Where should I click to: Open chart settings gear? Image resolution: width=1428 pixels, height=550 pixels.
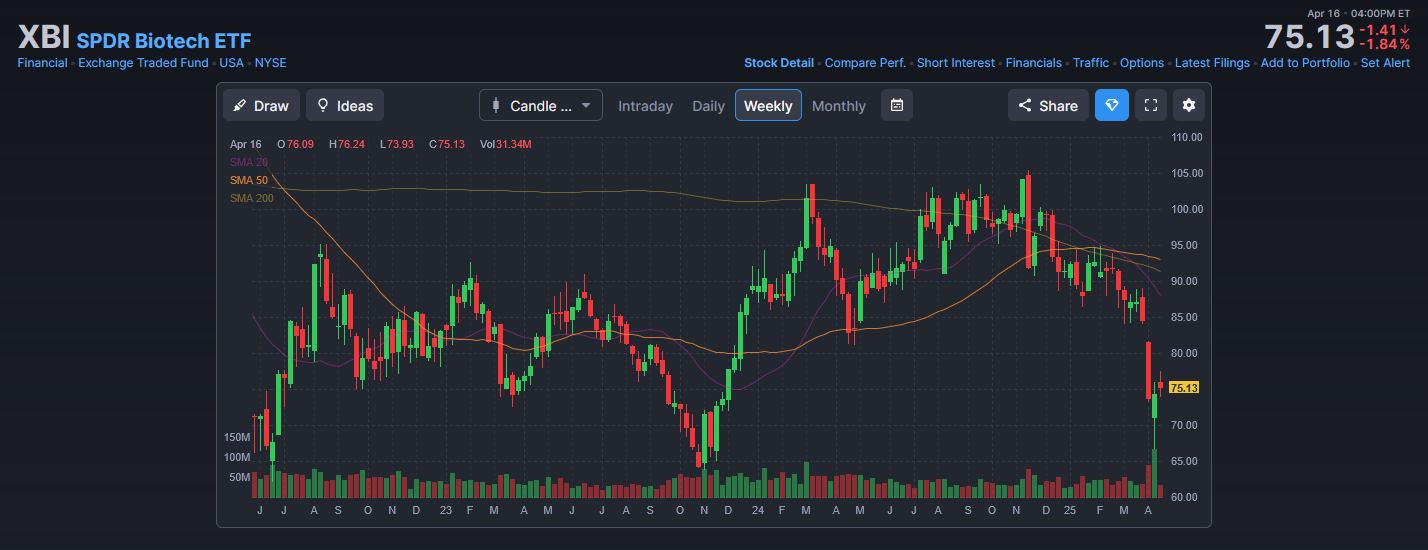pyautogui.click(x=1189, y=106)
